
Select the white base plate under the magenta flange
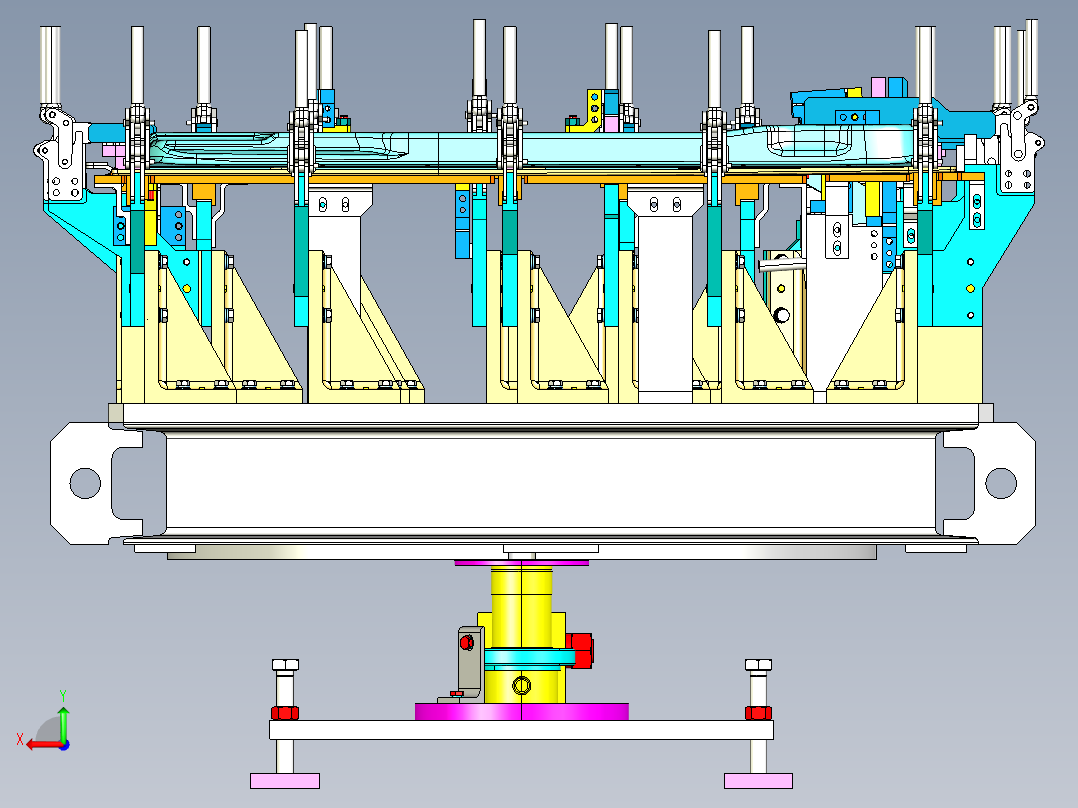(521, 730)
